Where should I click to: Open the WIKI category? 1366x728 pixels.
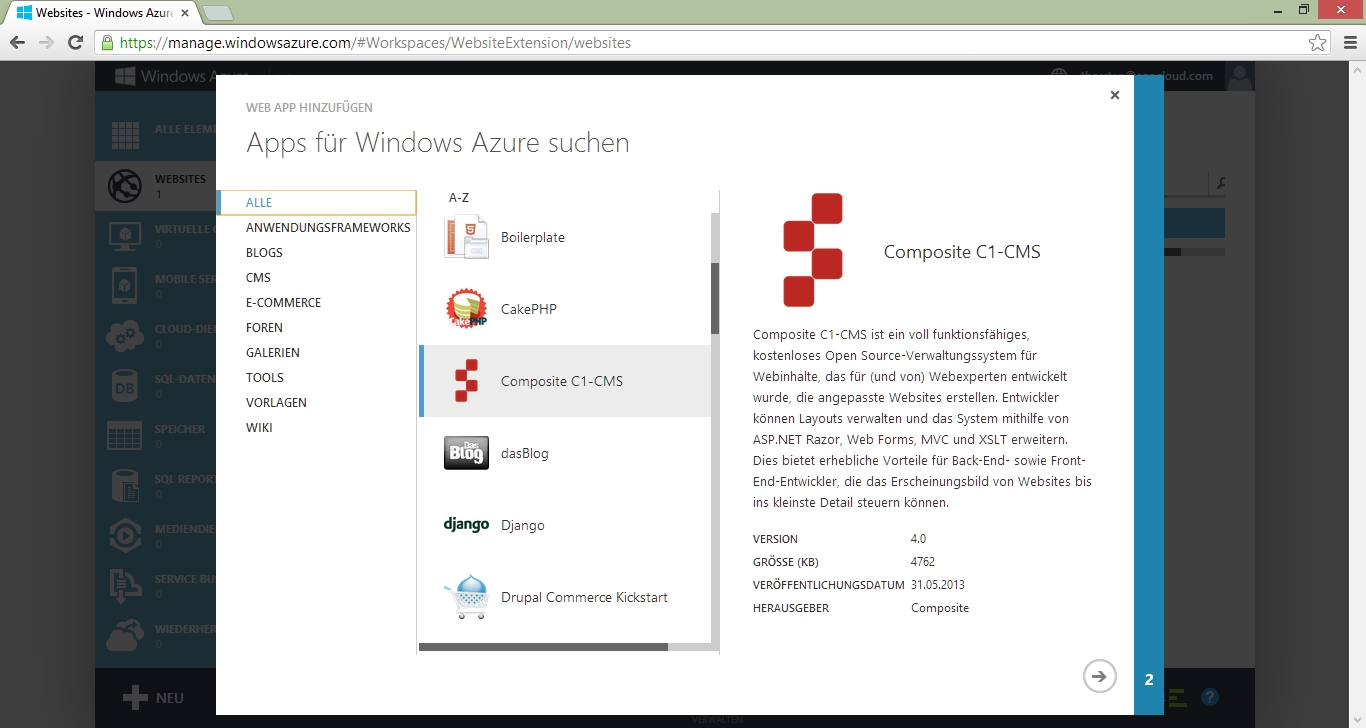259,428
